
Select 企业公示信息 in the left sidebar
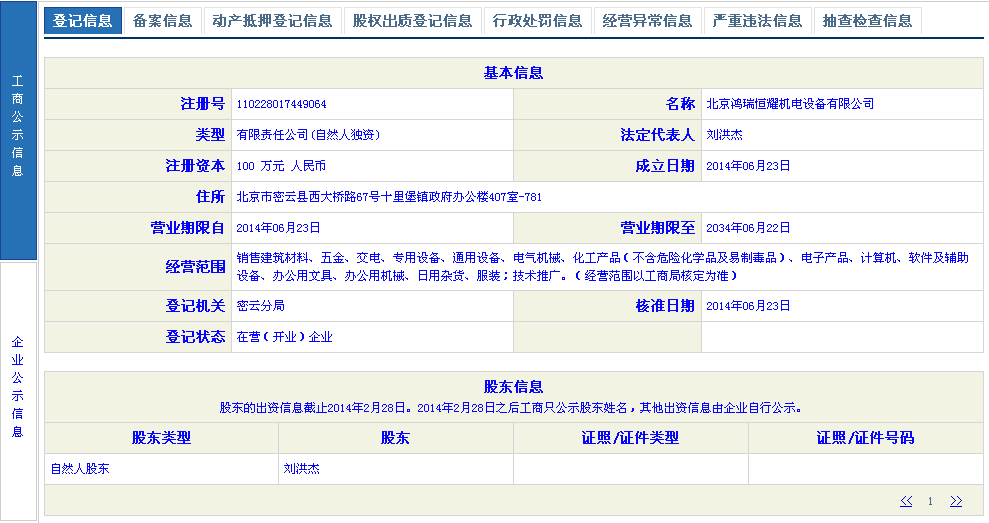18,387
